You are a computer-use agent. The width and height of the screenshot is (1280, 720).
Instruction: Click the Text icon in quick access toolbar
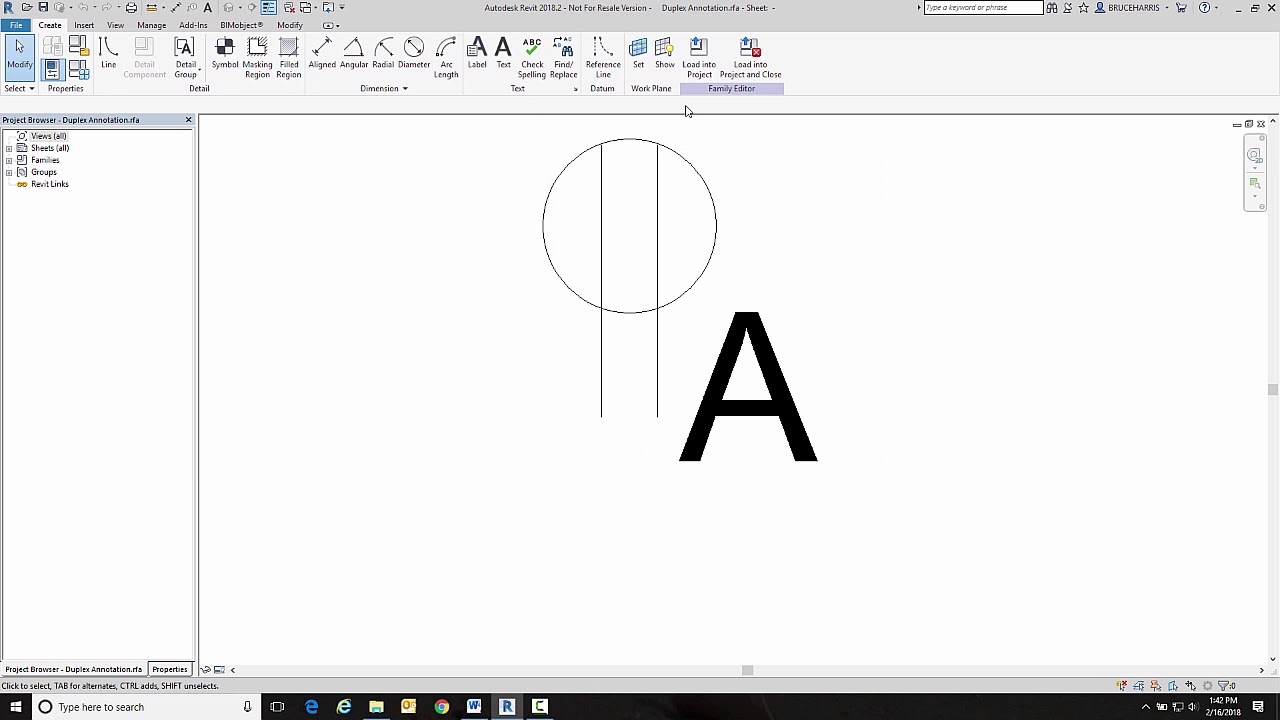coord(208,7)
